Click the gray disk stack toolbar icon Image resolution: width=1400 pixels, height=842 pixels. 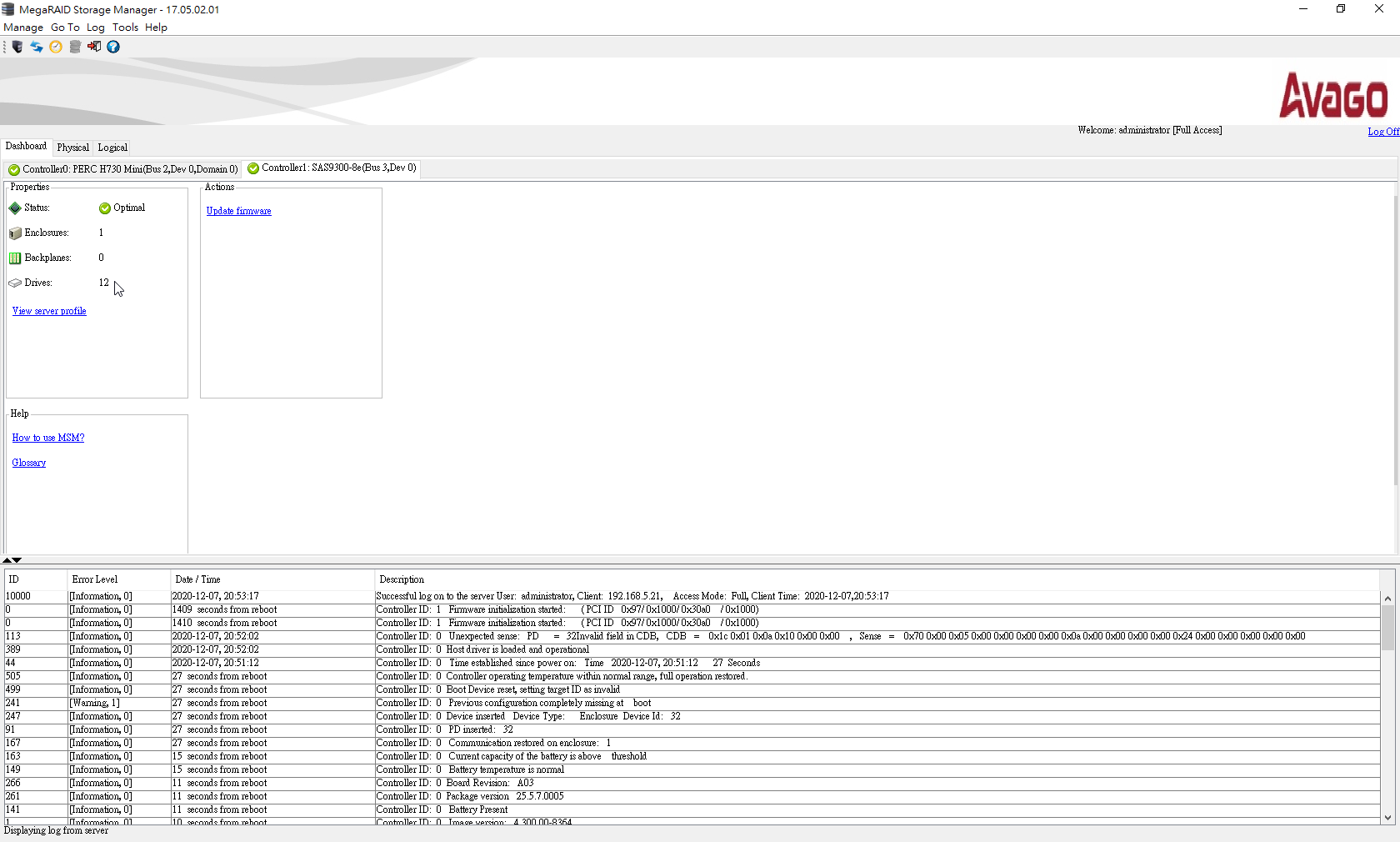point(75,47)
